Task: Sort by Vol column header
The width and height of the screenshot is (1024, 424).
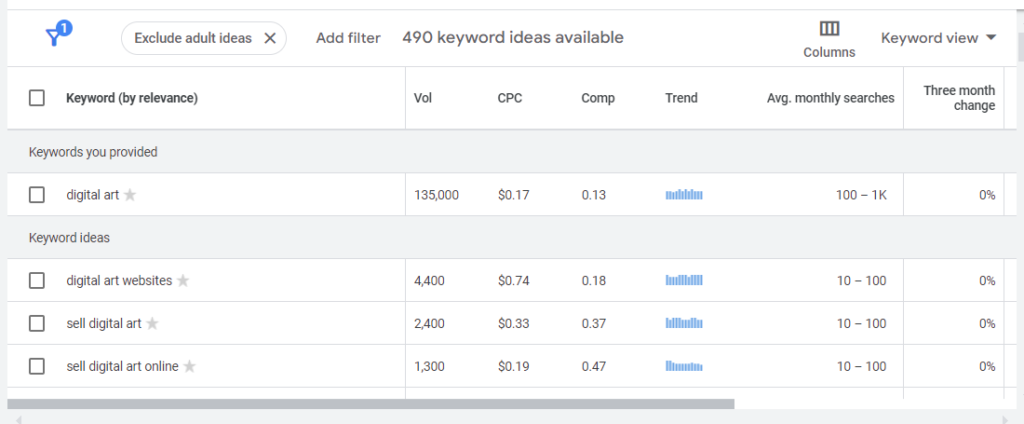Action: click(423, 99)
